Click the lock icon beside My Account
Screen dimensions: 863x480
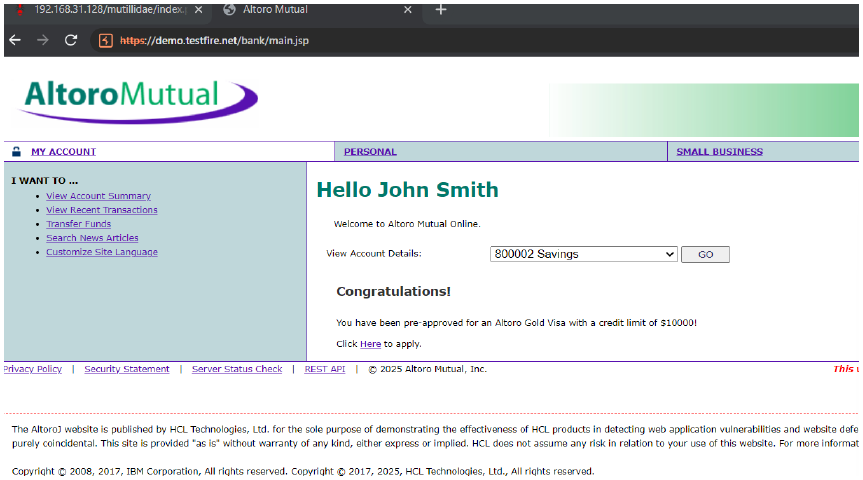coord(17,151)
